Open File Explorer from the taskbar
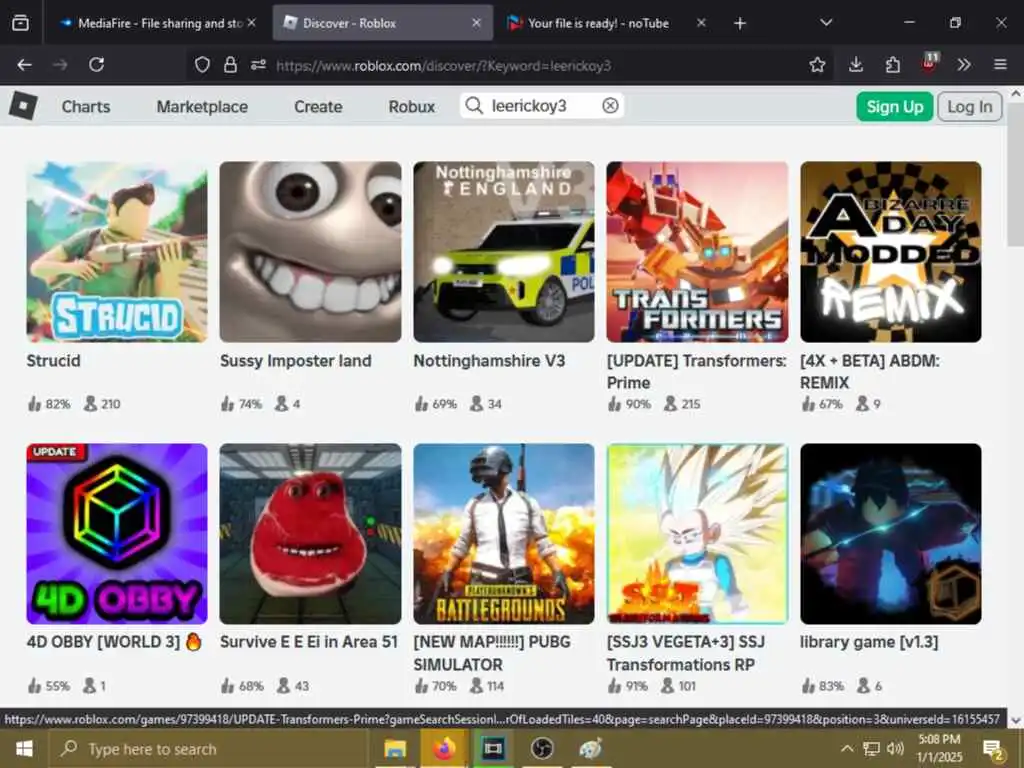The width and height of the screenshot is (1024, 768). click(x=395, y=749)
